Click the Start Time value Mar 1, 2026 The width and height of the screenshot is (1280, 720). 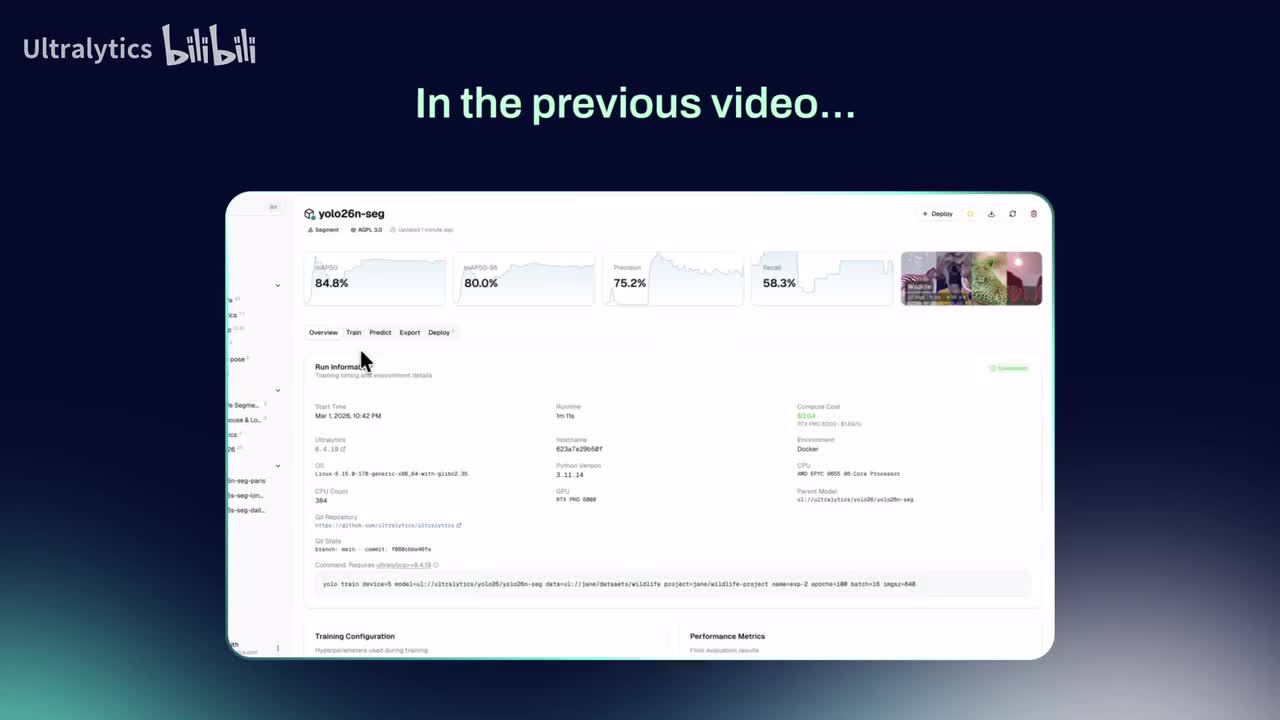(x=348, y=416)
